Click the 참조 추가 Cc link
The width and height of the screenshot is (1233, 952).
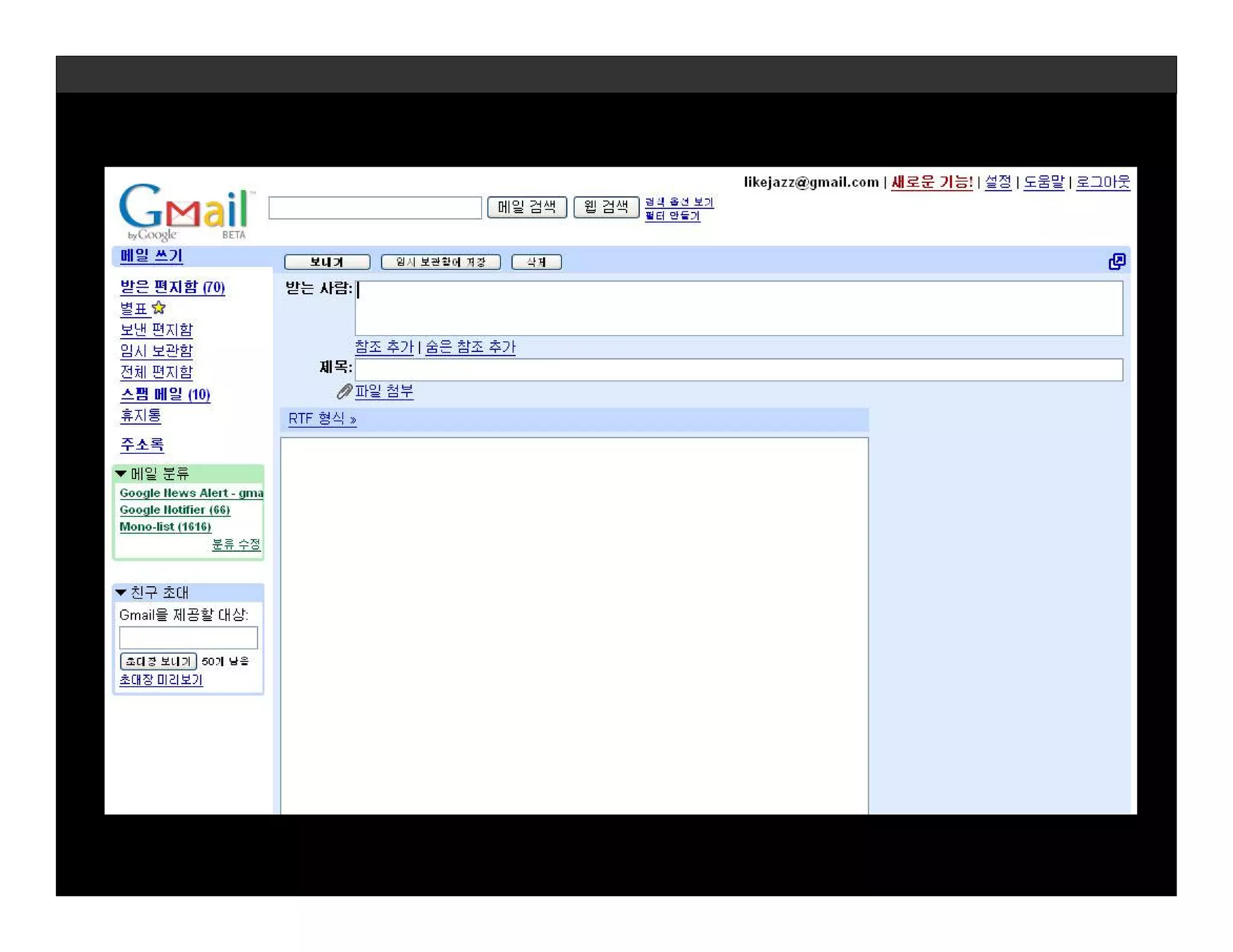[384, 347]
